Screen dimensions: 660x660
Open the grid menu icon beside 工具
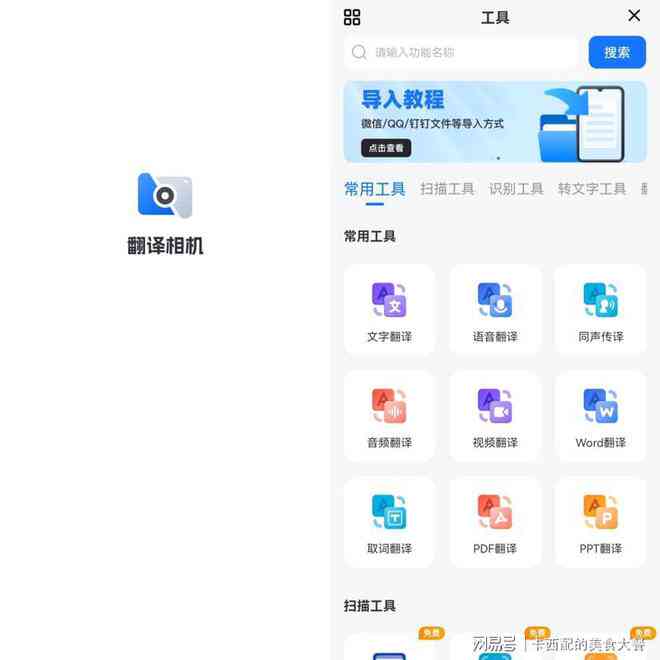click(352, 17)
